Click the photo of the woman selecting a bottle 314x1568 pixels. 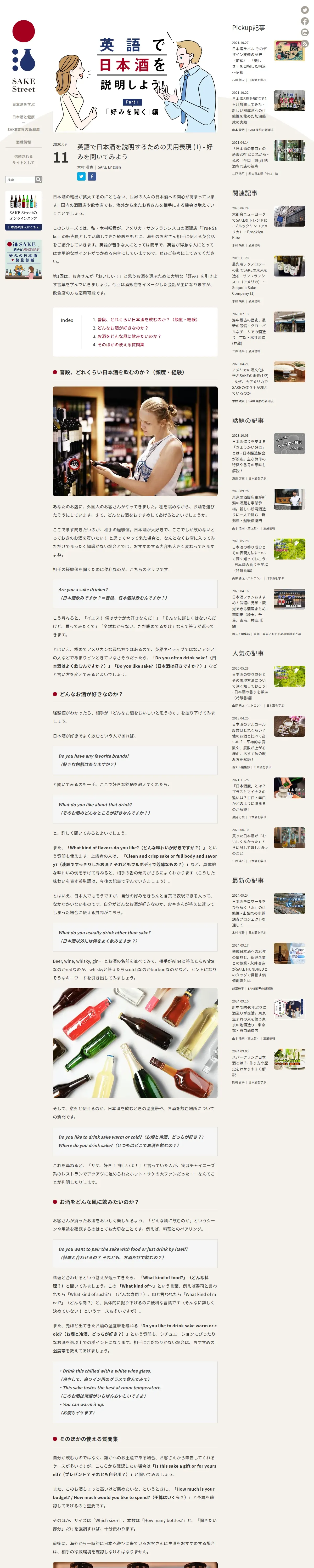(135, 441)
